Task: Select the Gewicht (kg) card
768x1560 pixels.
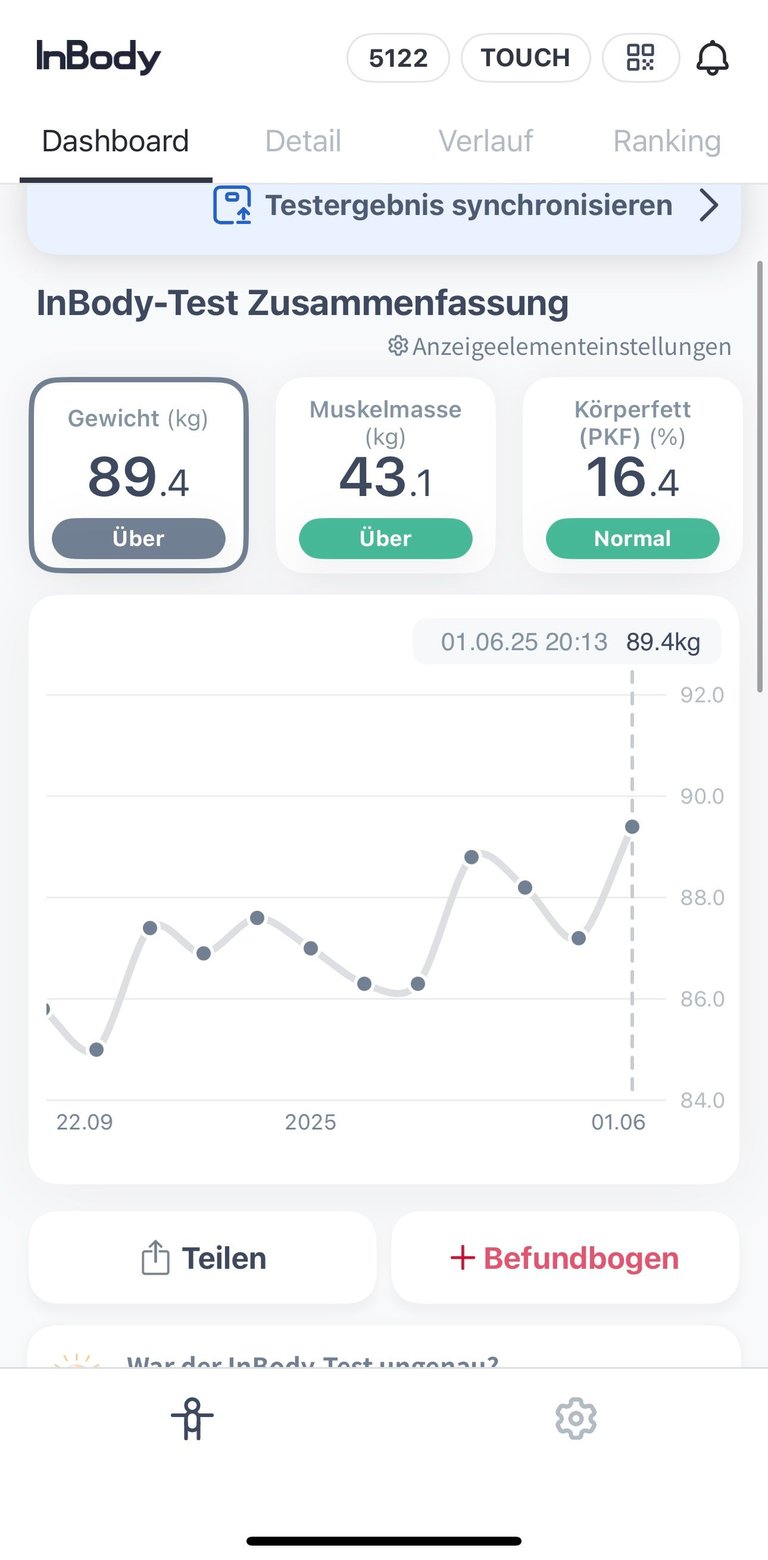Action: click(139, 475)
